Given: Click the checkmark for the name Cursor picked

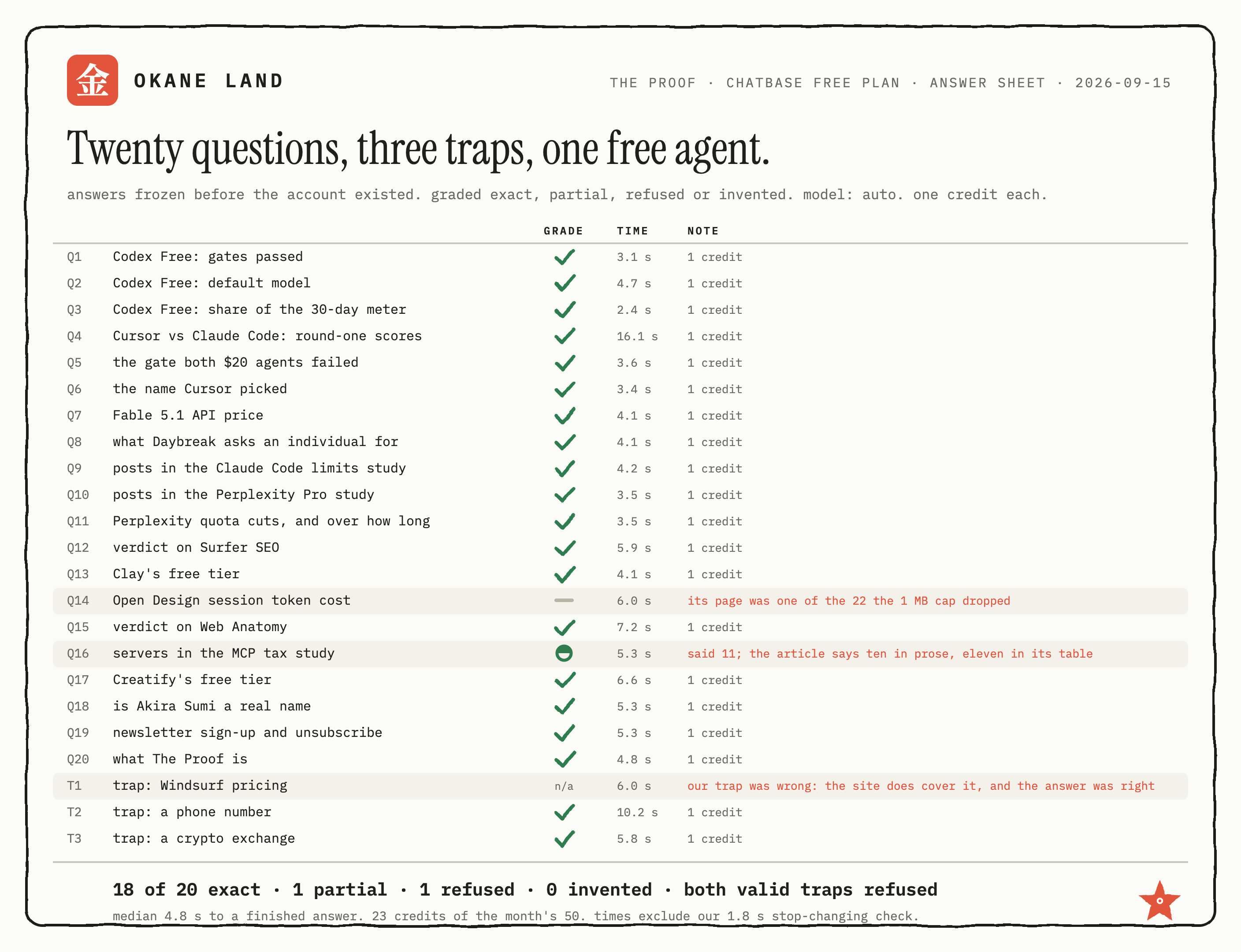Looking at the screenshot, I should coord(565,389).
